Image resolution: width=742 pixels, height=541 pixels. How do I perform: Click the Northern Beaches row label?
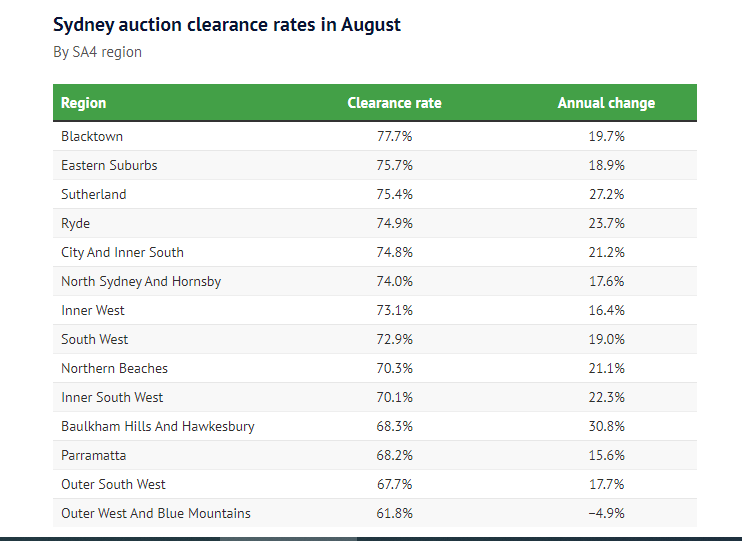click(114, 368)
